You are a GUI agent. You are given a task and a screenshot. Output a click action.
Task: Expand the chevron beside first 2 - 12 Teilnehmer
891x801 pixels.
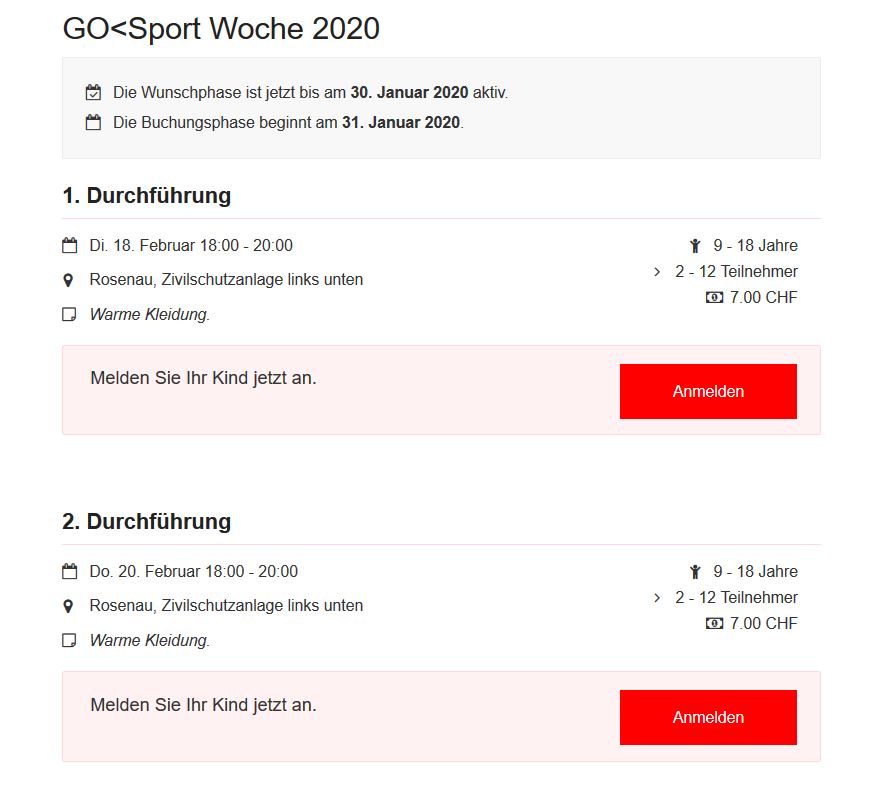click(657, 272)
